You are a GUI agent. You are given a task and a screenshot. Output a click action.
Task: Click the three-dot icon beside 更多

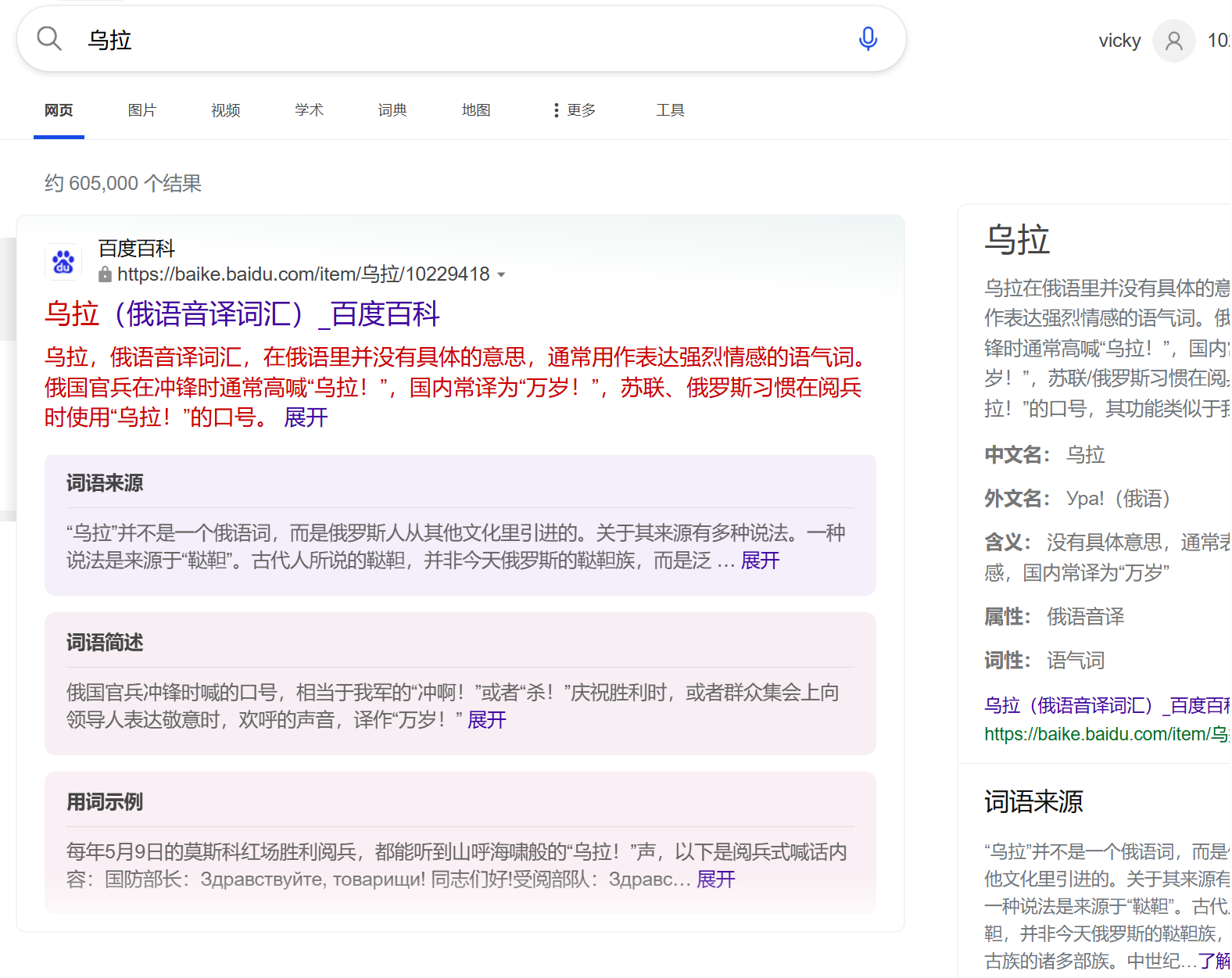tap(556, 110)
